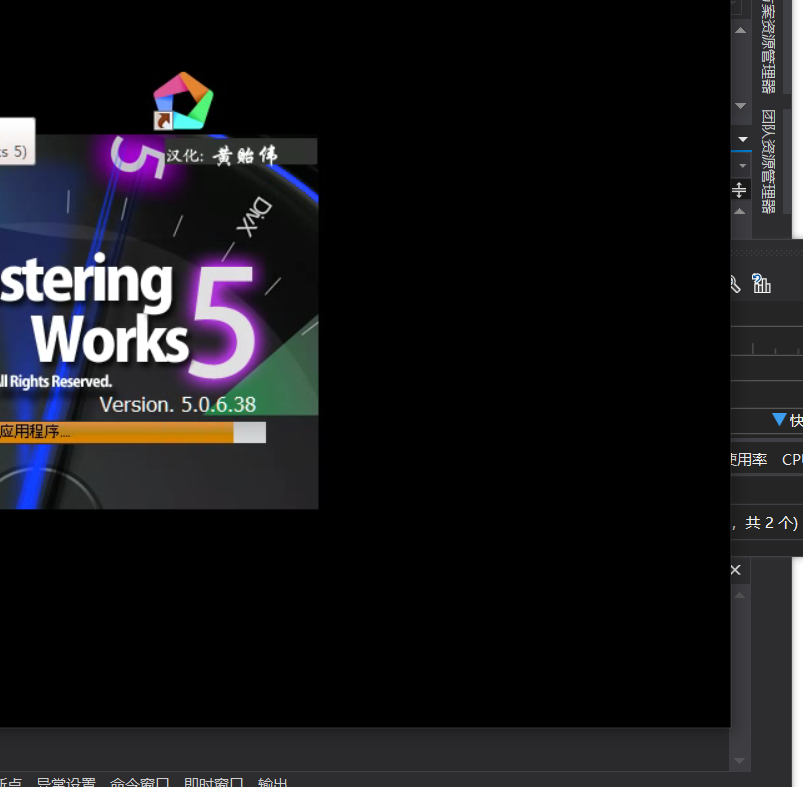Open the 团队资源管理器 side tab
The width and height of the screenshot is (803, 787).
[768, 161]
